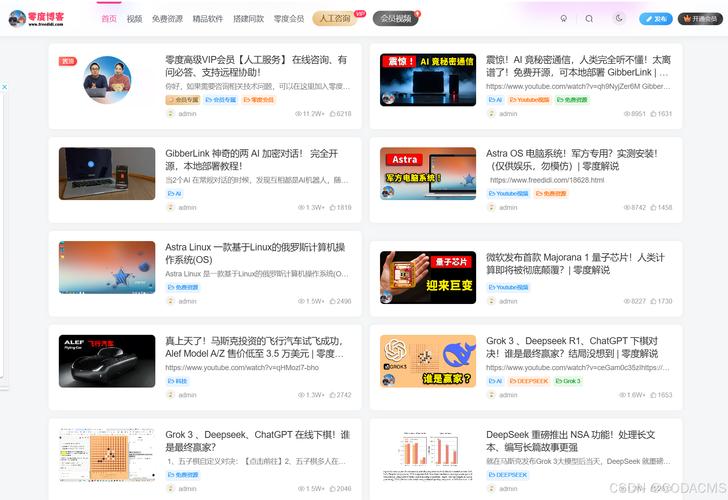Close the left side ad with X
The image size is (728, 500).
click(x=4, y=87)
